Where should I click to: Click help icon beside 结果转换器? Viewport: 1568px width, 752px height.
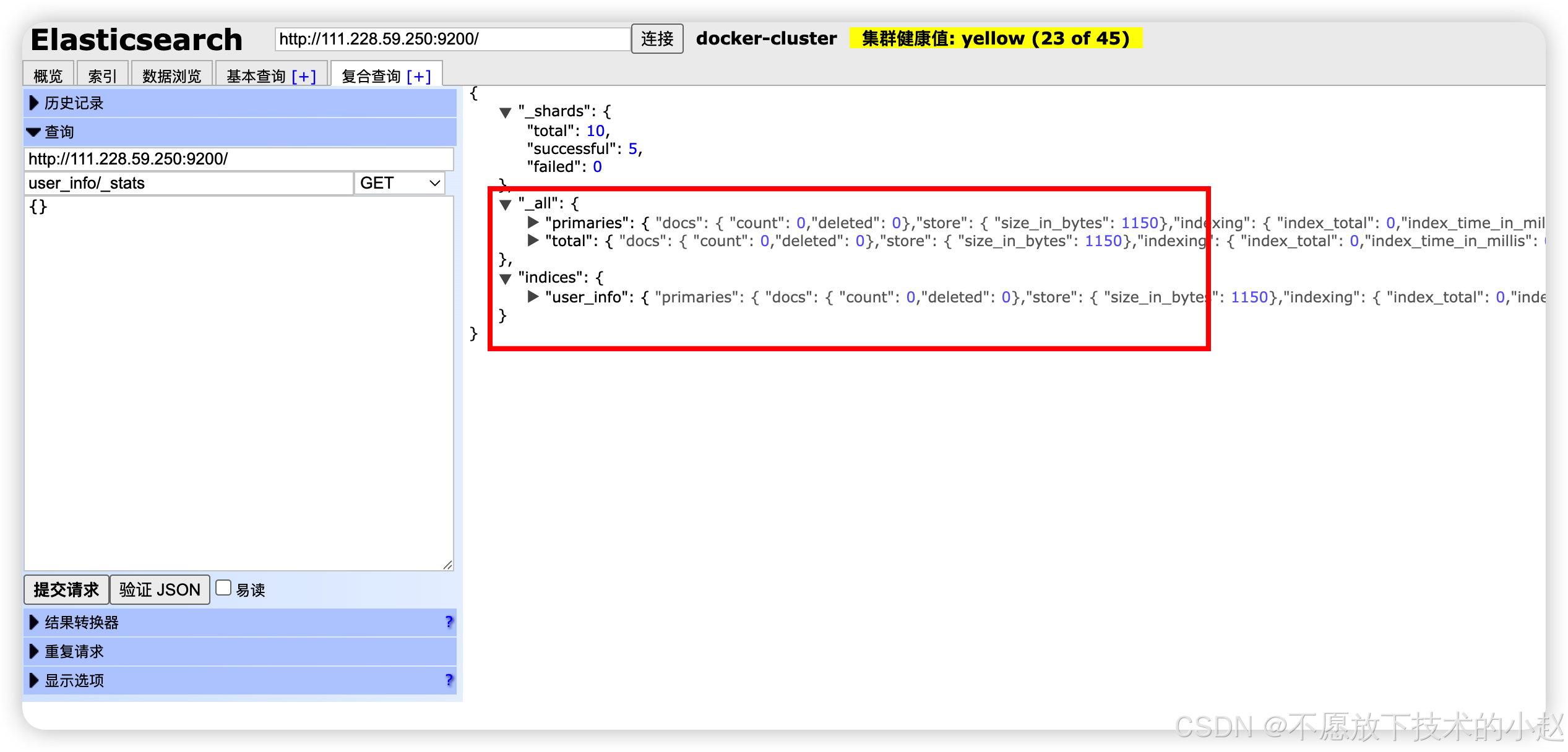449,622
